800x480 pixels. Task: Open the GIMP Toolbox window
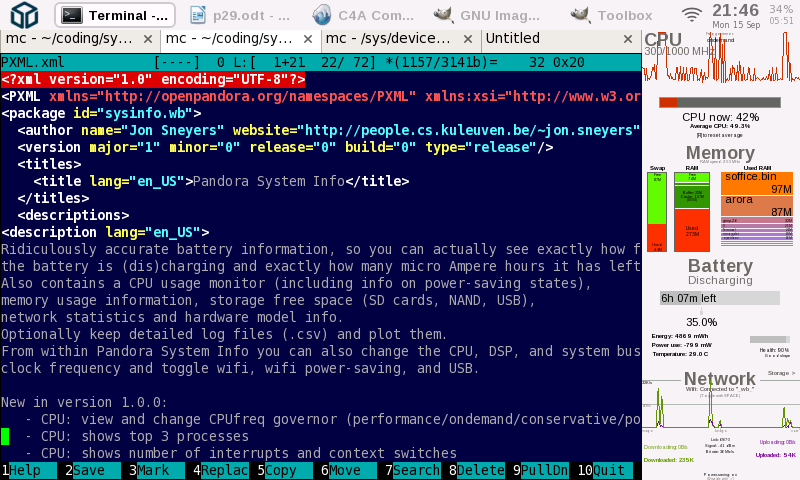tap(610, 15)
